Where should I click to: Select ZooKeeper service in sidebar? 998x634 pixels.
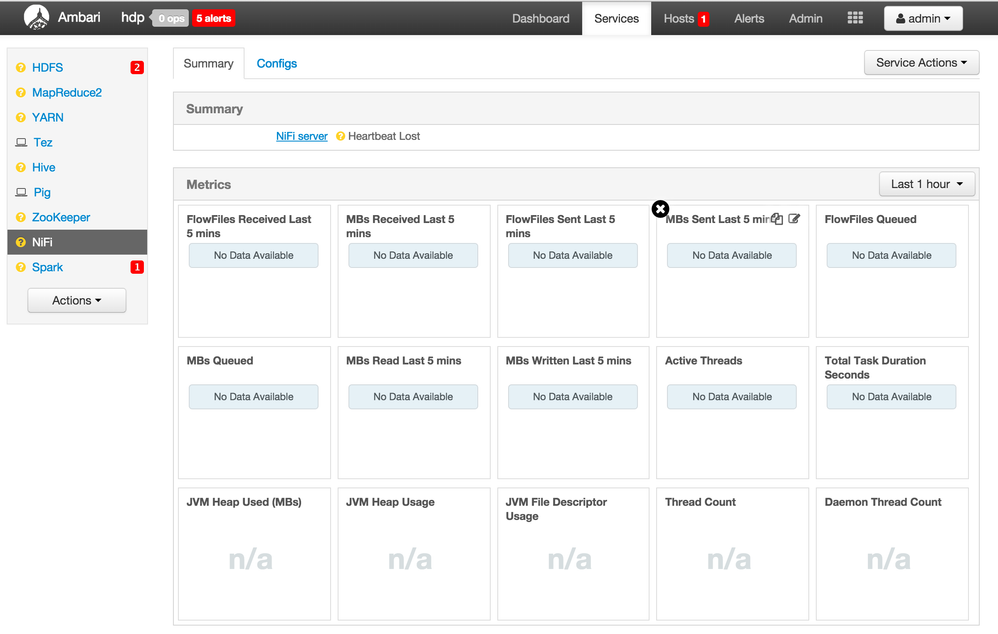61,217
